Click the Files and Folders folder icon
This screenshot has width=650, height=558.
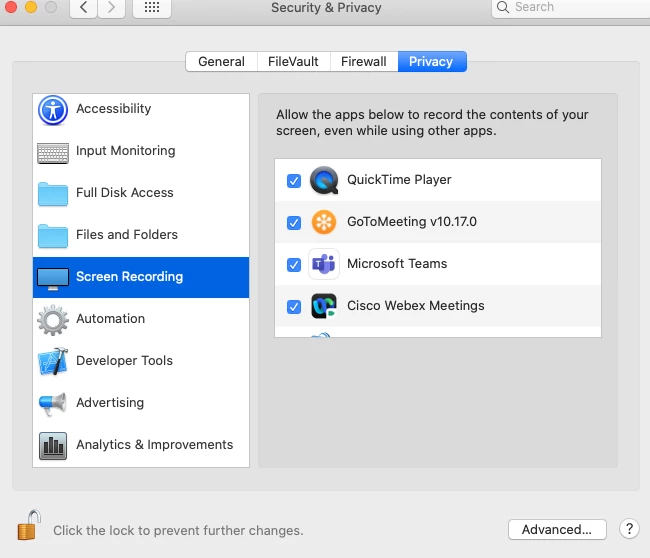(x=53, y=236)
